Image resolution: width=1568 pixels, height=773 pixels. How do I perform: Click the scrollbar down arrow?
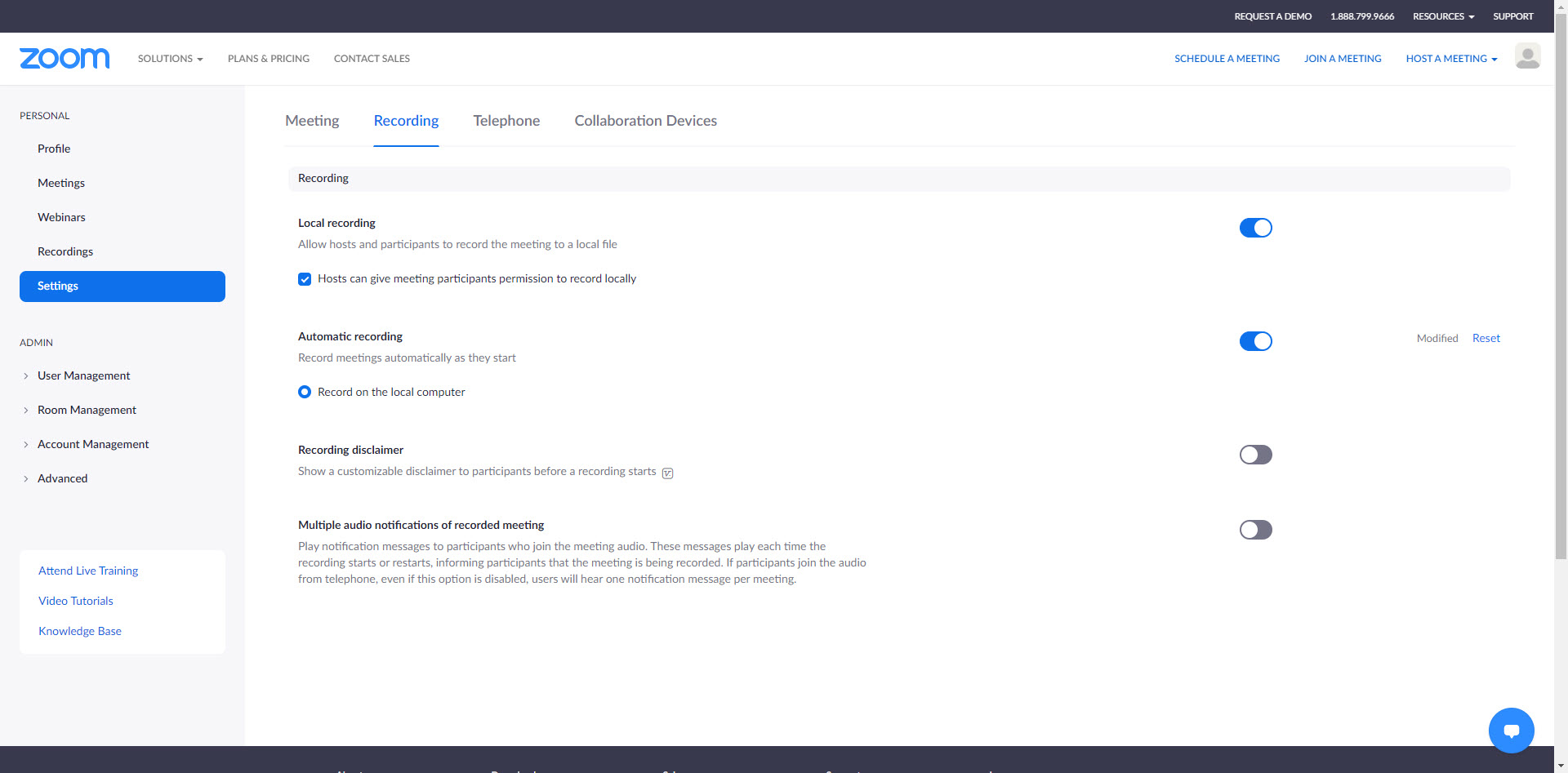(1561, 766)
